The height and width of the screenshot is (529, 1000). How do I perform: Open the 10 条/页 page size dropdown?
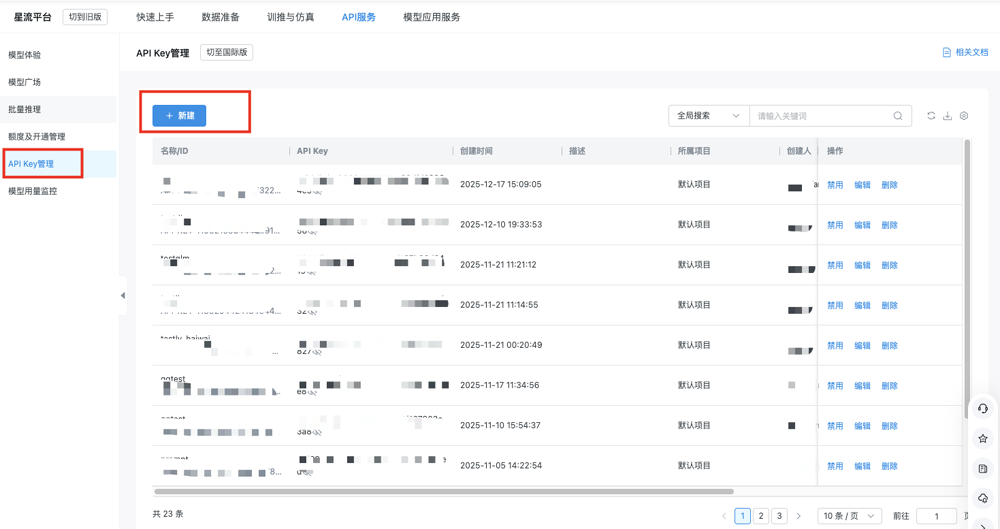[849, 516]
